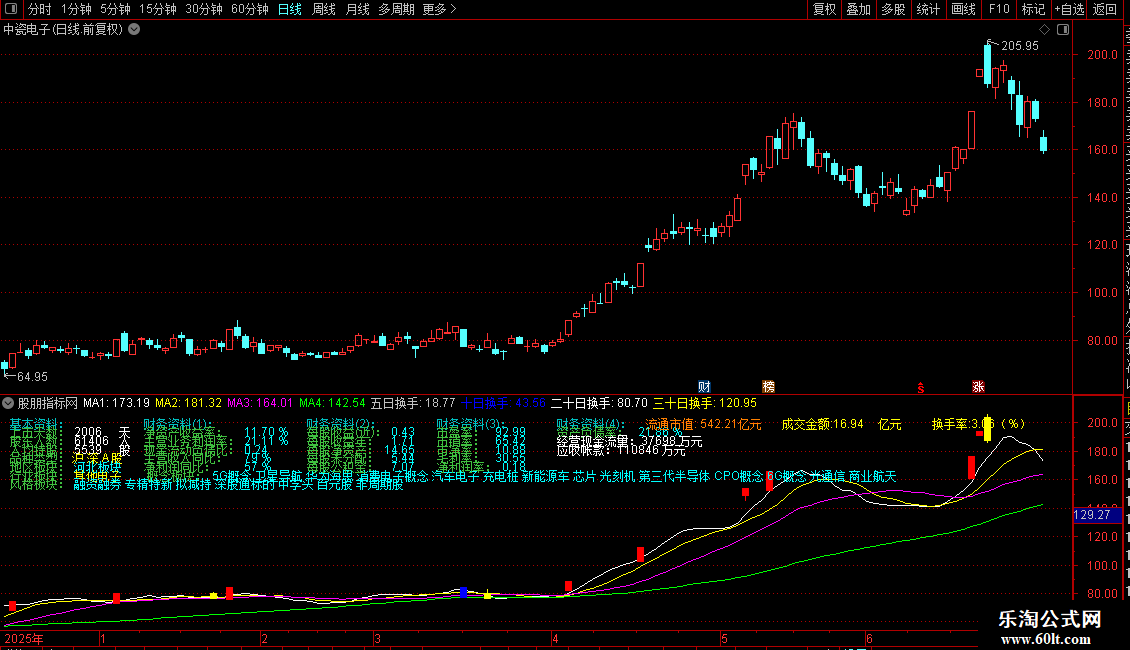This screenshot has width=1130, height=650.
Task: Click the 股朋指标网 indicator name
Action: pos(48,404)
